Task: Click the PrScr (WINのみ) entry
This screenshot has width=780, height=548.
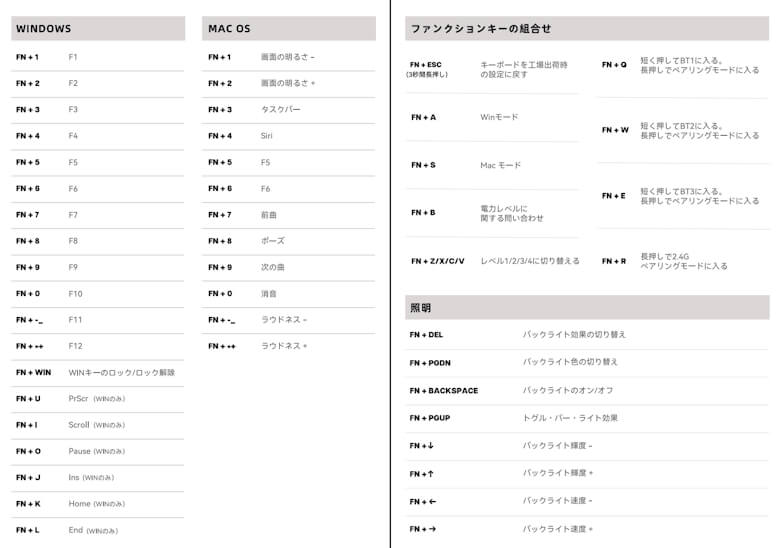Action: click(96, 398)
